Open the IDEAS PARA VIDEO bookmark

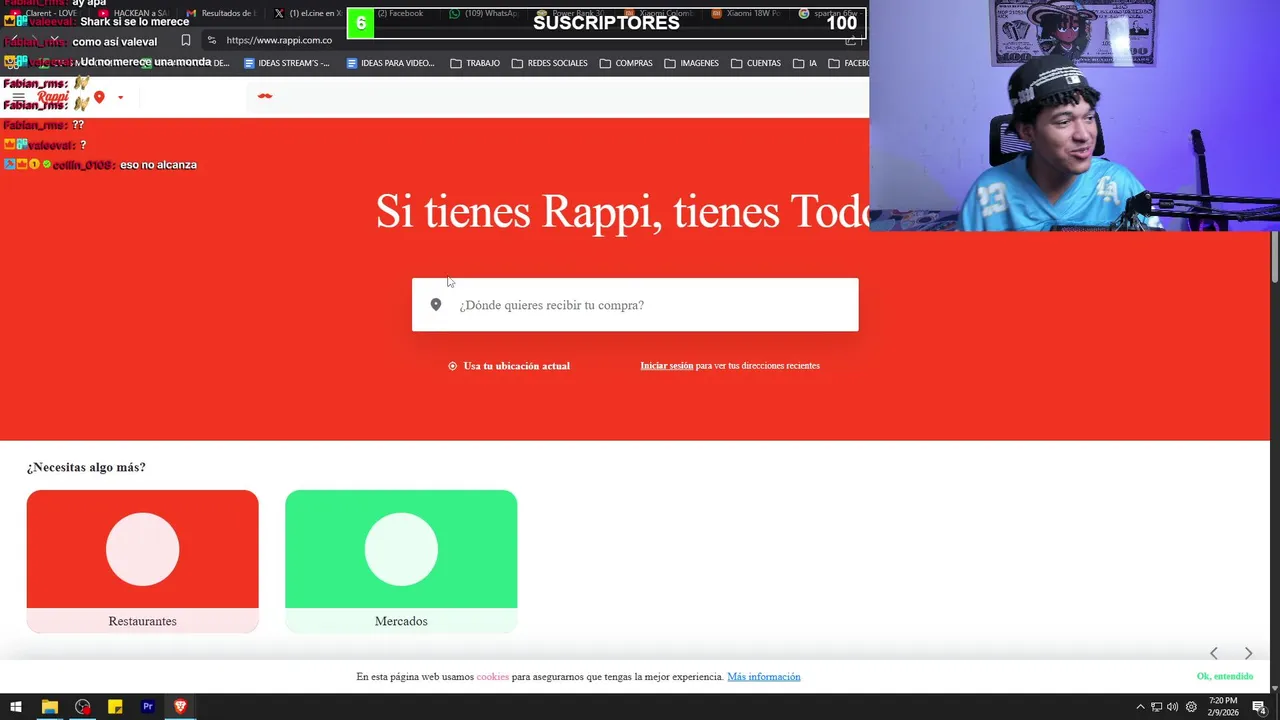[x=390, y=63]
